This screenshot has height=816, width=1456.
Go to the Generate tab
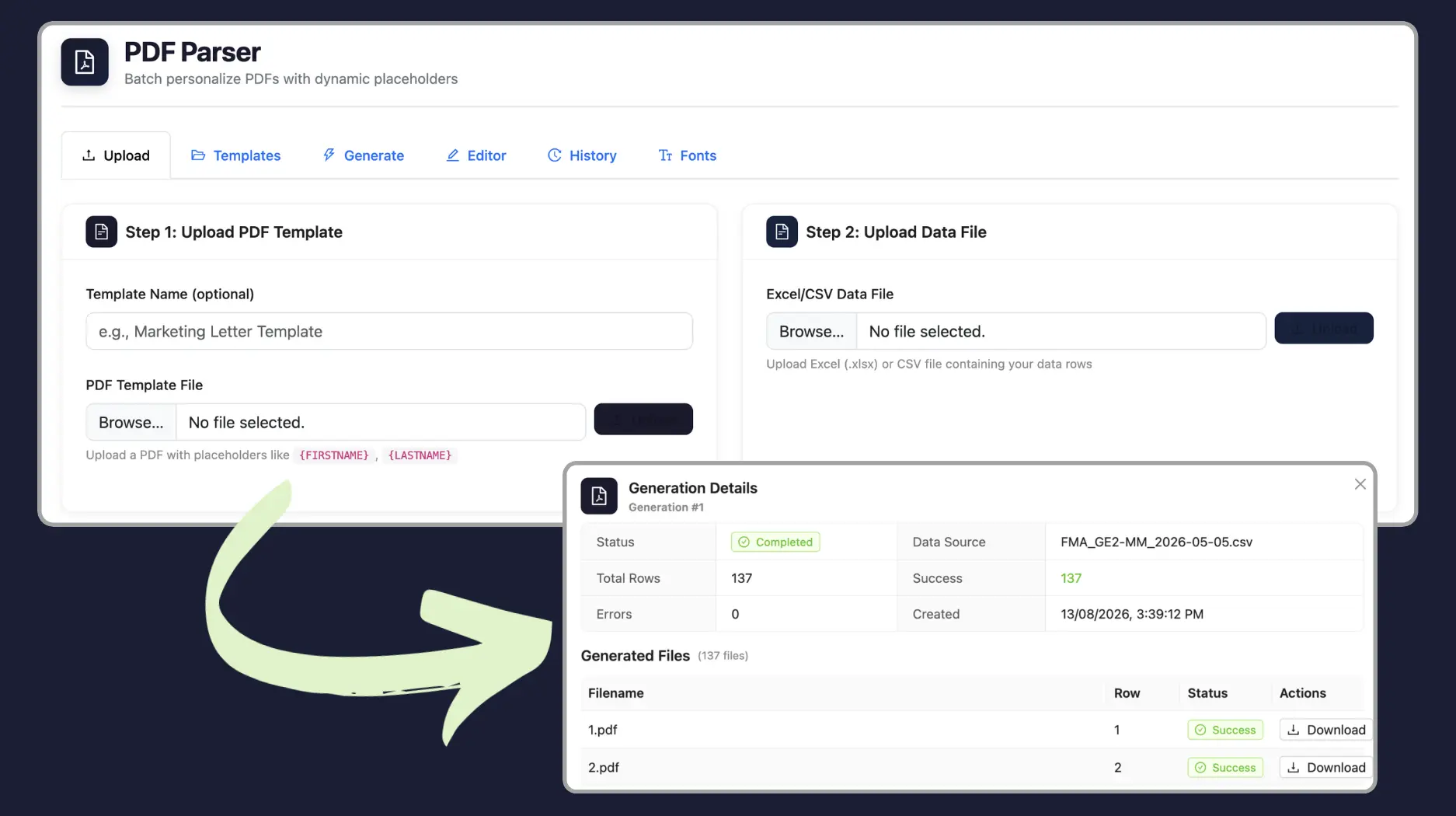pos(364,155)
